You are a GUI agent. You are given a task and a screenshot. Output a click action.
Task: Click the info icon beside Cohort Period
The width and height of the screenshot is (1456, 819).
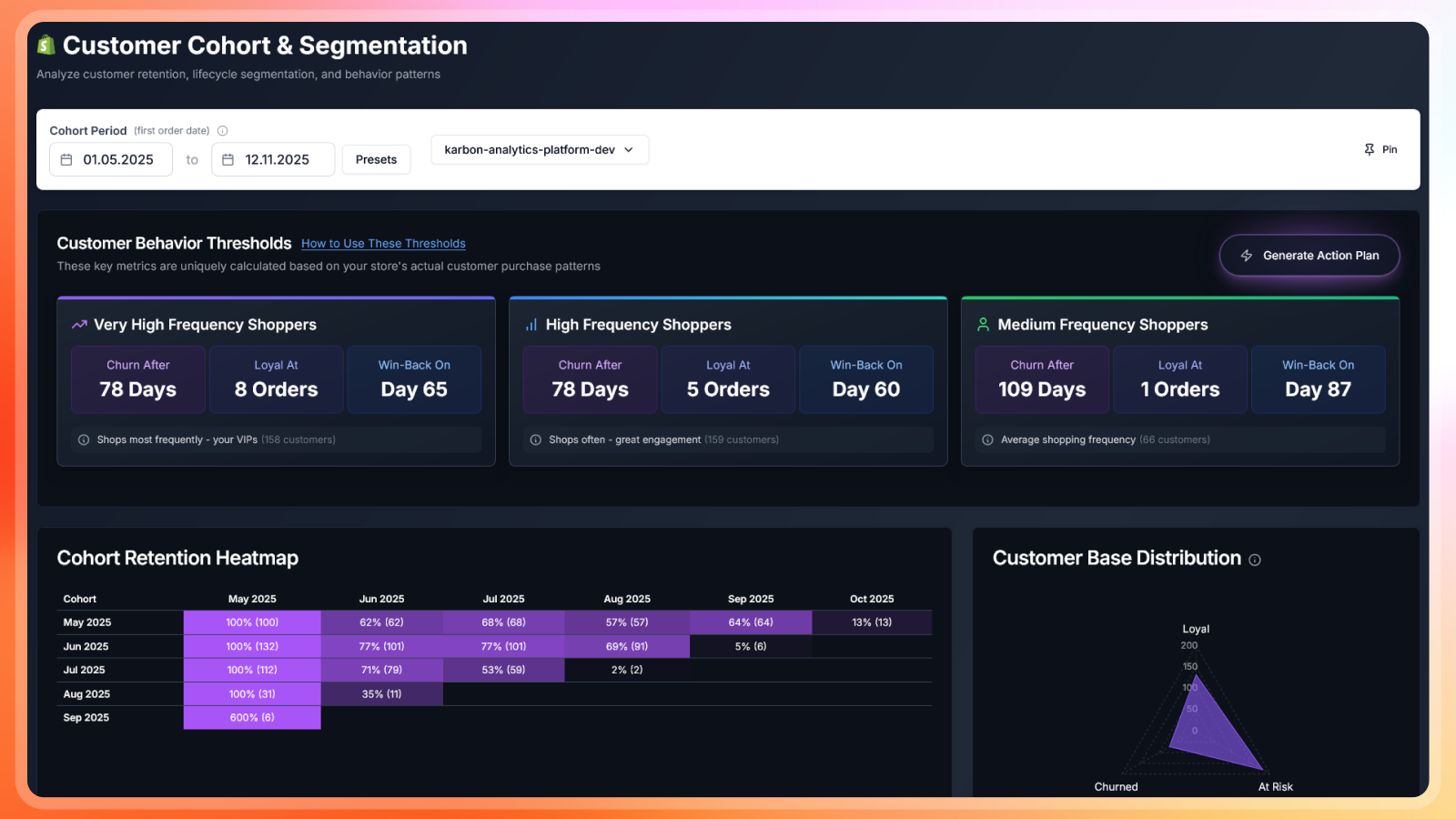[x=222, y=130]
